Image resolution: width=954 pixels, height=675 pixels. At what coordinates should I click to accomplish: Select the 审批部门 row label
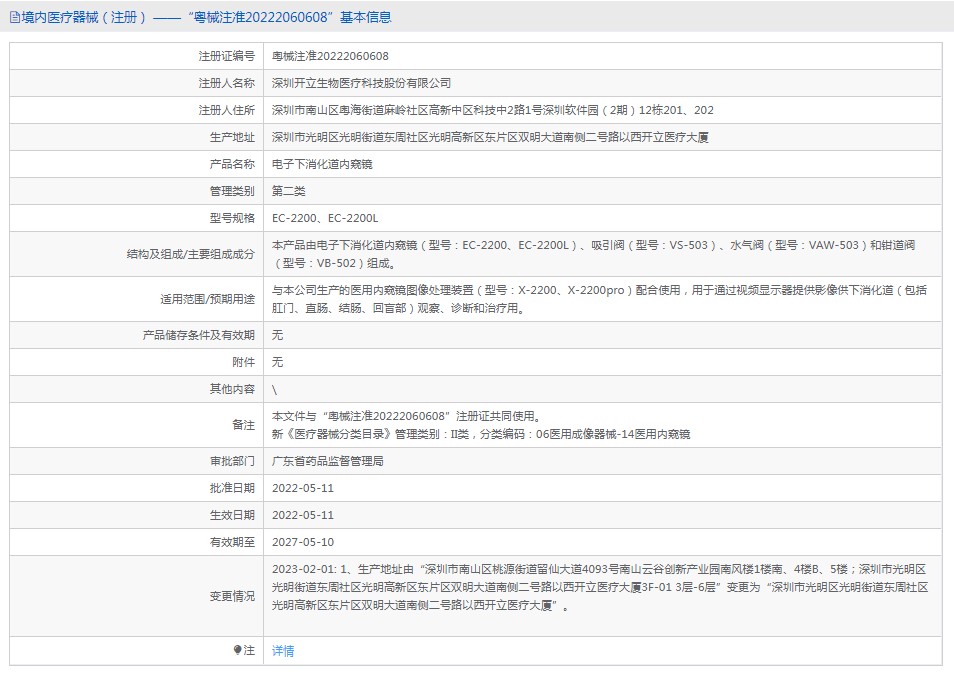232,461
